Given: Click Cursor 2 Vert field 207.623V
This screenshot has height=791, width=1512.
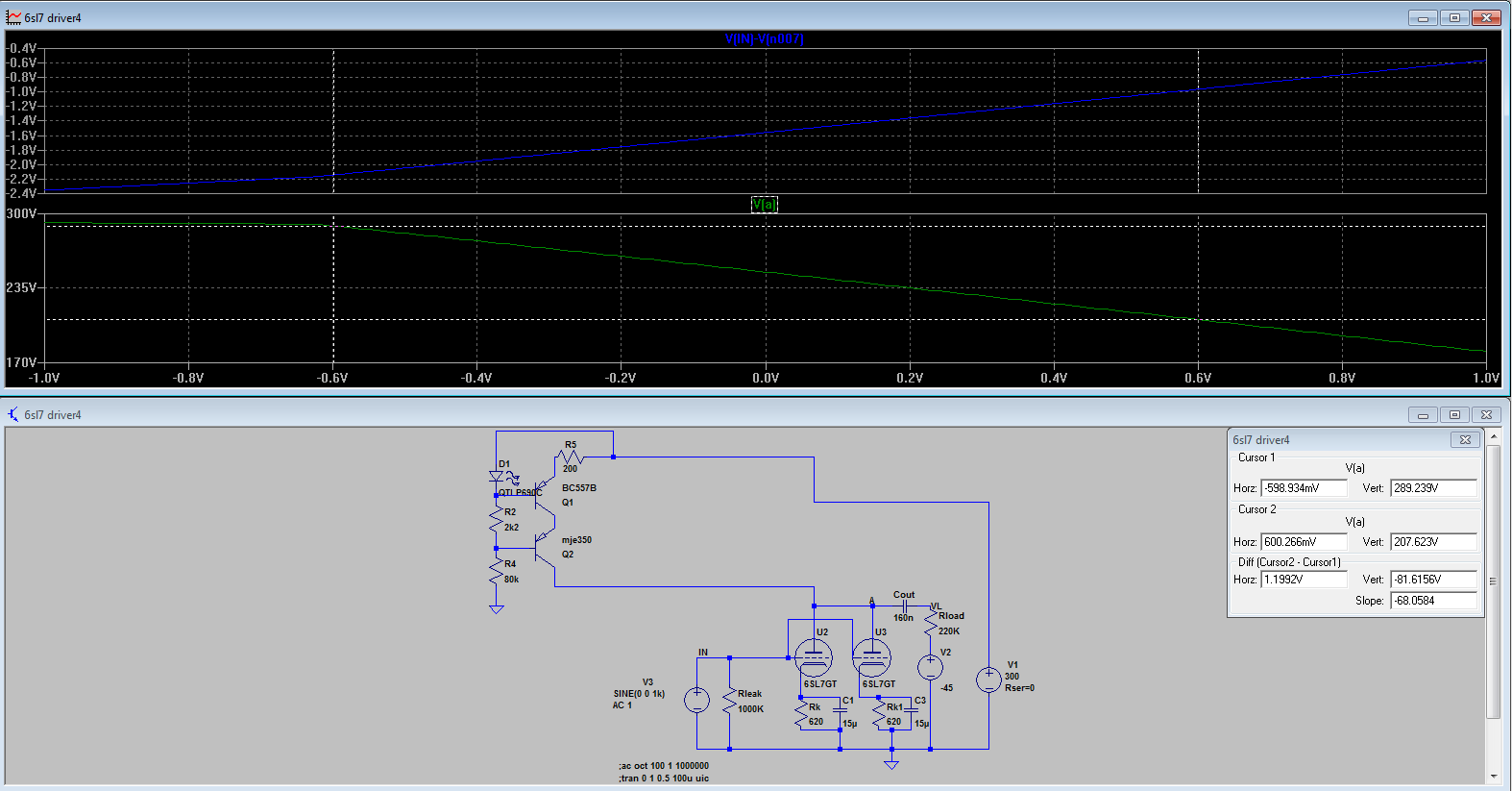Looking at the screenshot, I should pos(1433,542).
